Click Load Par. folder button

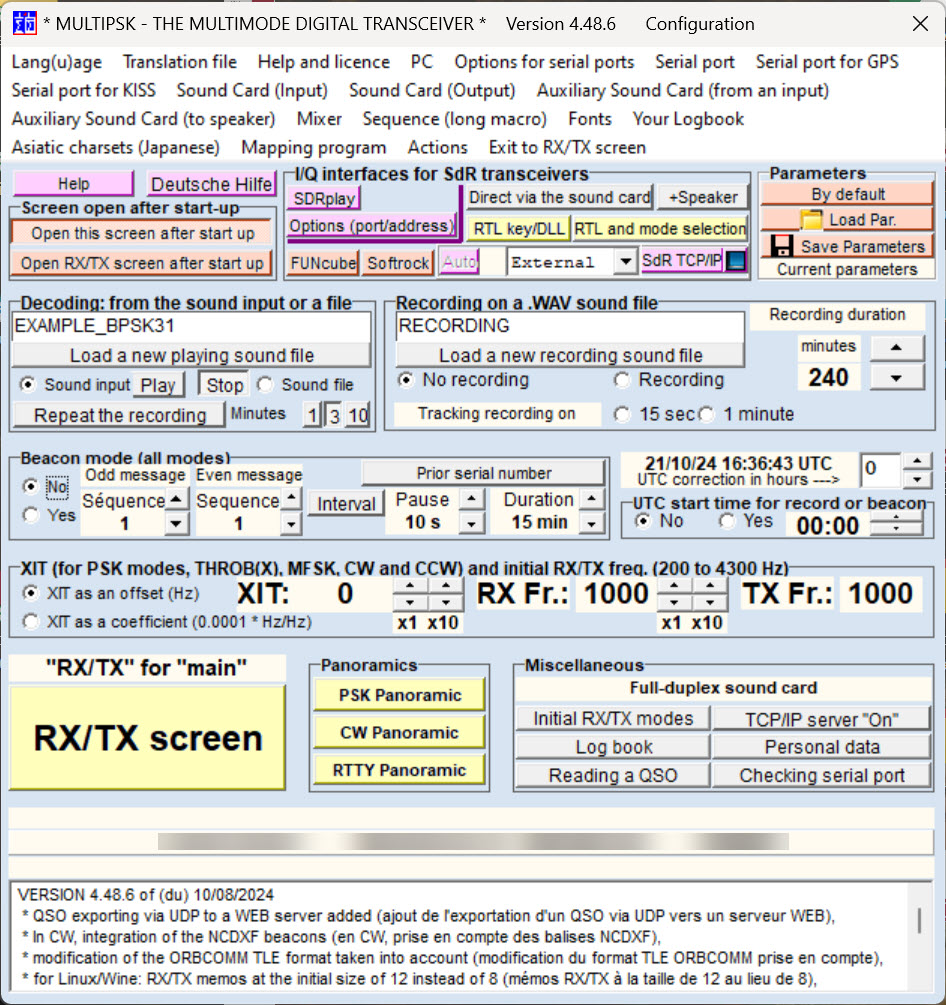(846, 220)
